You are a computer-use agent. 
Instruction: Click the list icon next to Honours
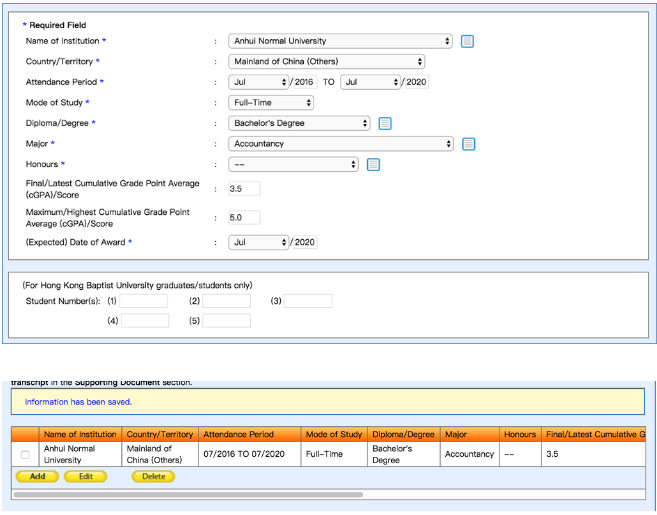click(373, 165)
